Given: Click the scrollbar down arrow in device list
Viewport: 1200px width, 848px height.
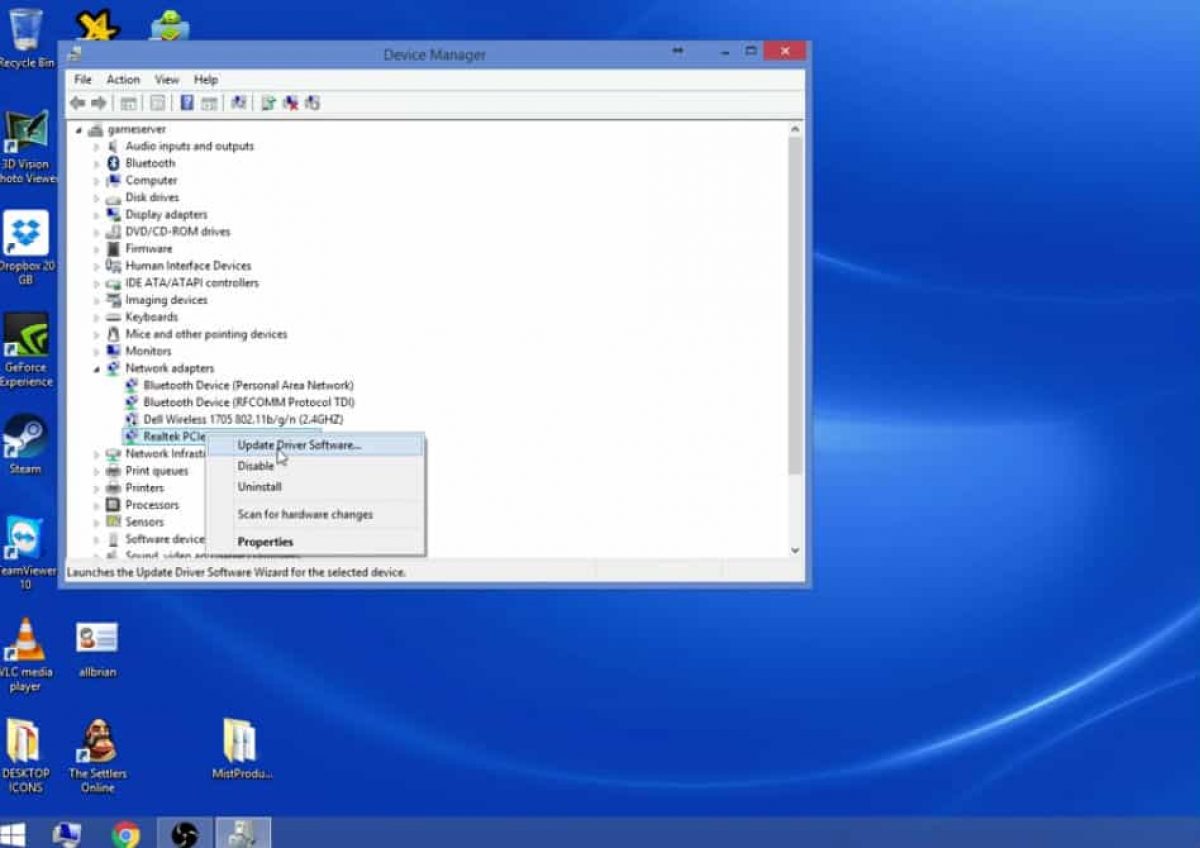Looking at the screenshot, I should (x=796, y=550).
